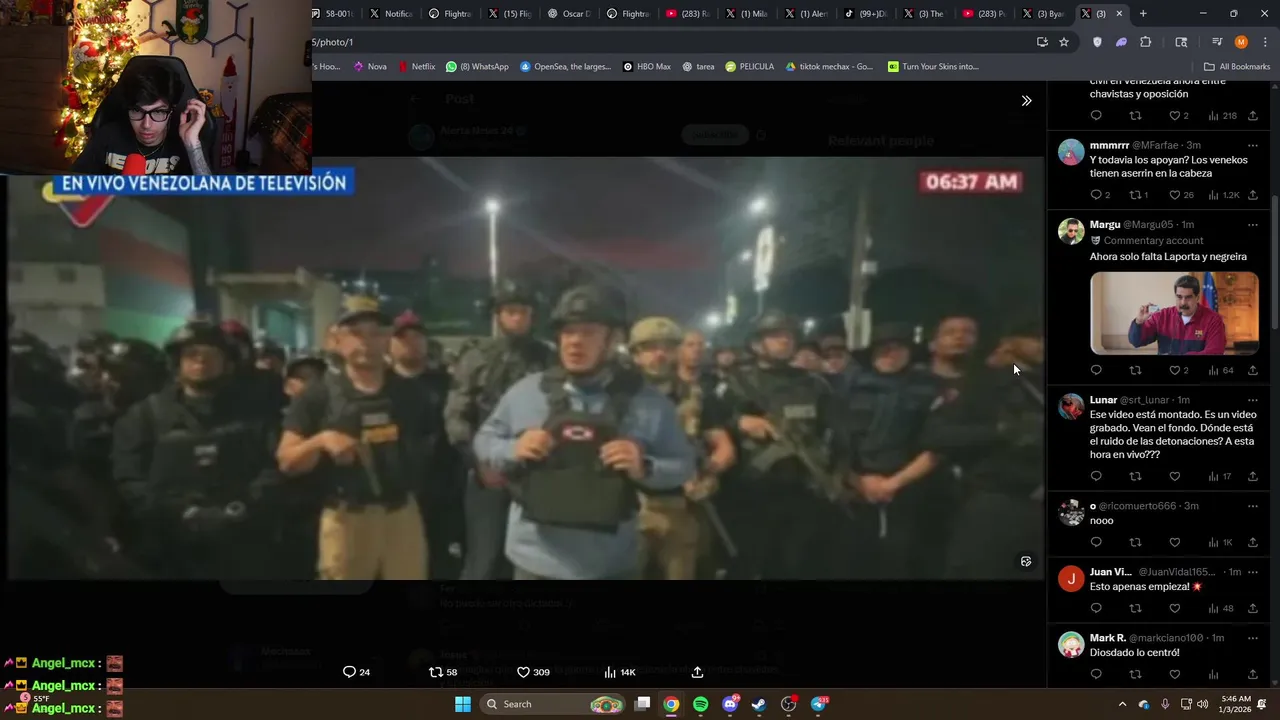Viewport: 1280px width, 720px height.
Task: Repost Lunar's reply
Action: (x=1135, y=476)
